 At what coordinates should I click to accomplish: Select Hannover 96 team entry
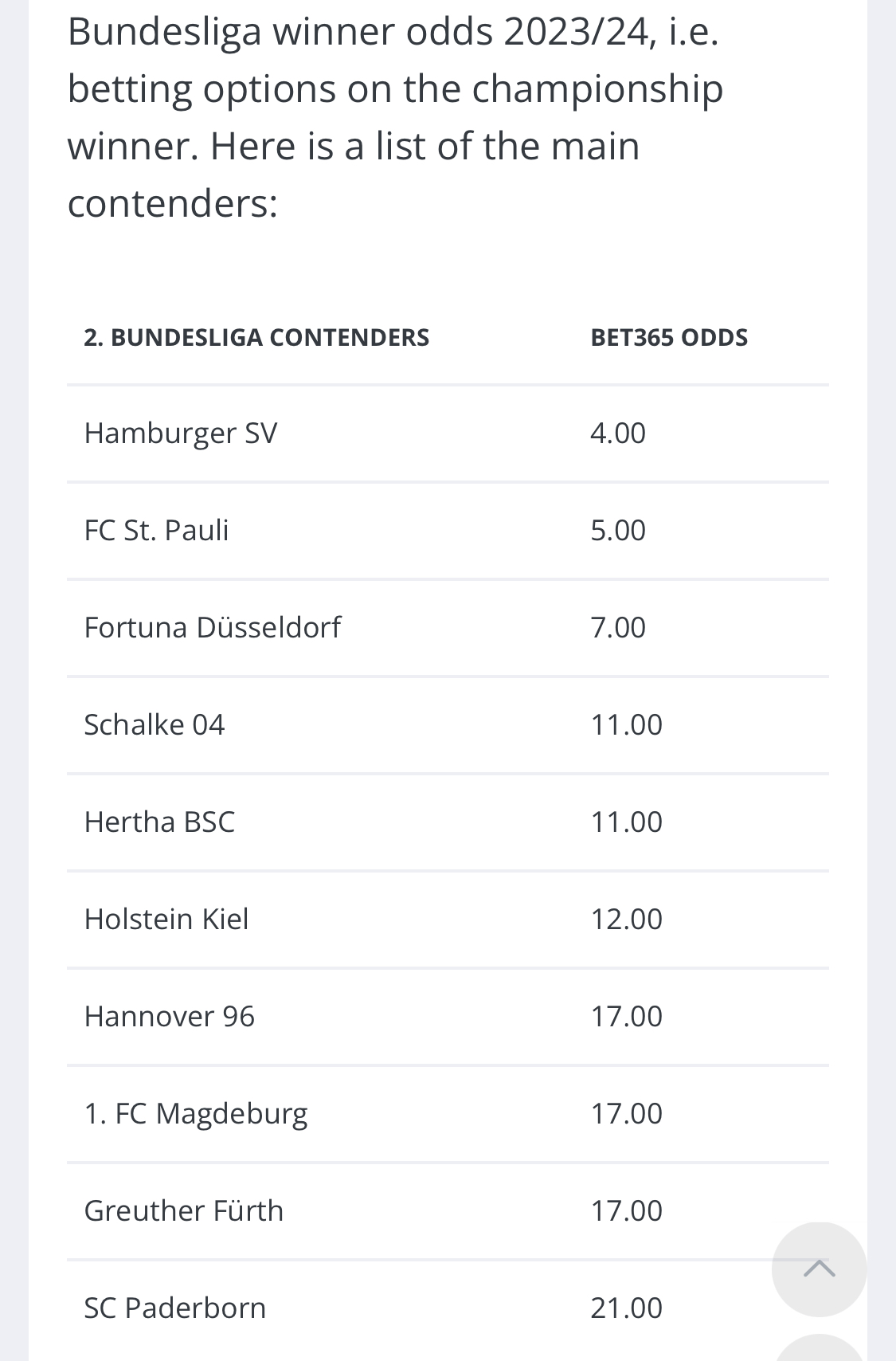(x=170, y=1017)
